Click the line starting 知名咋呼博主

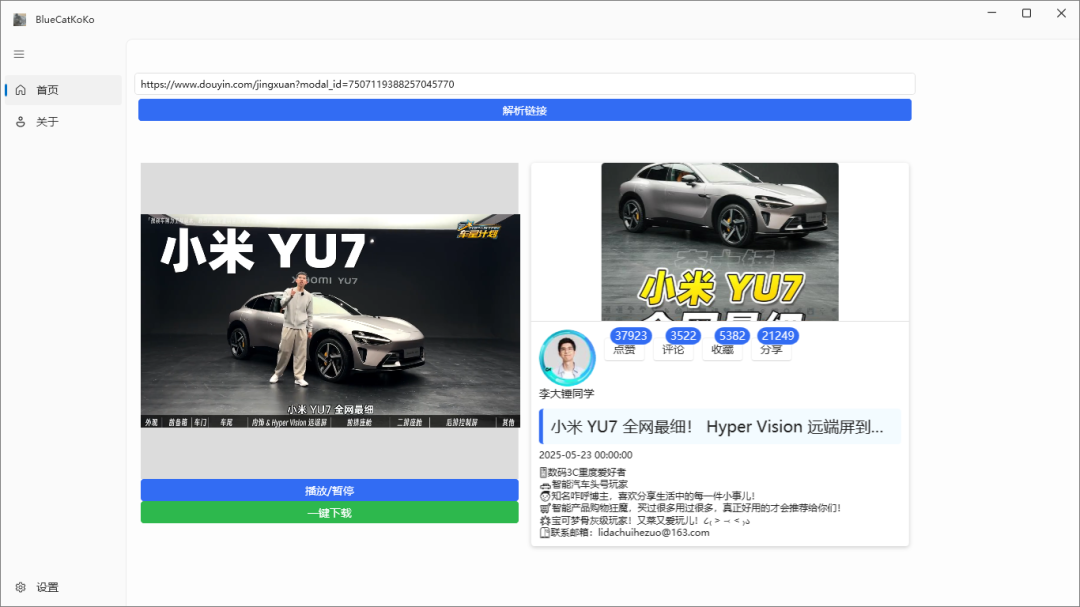coord(647,496)
